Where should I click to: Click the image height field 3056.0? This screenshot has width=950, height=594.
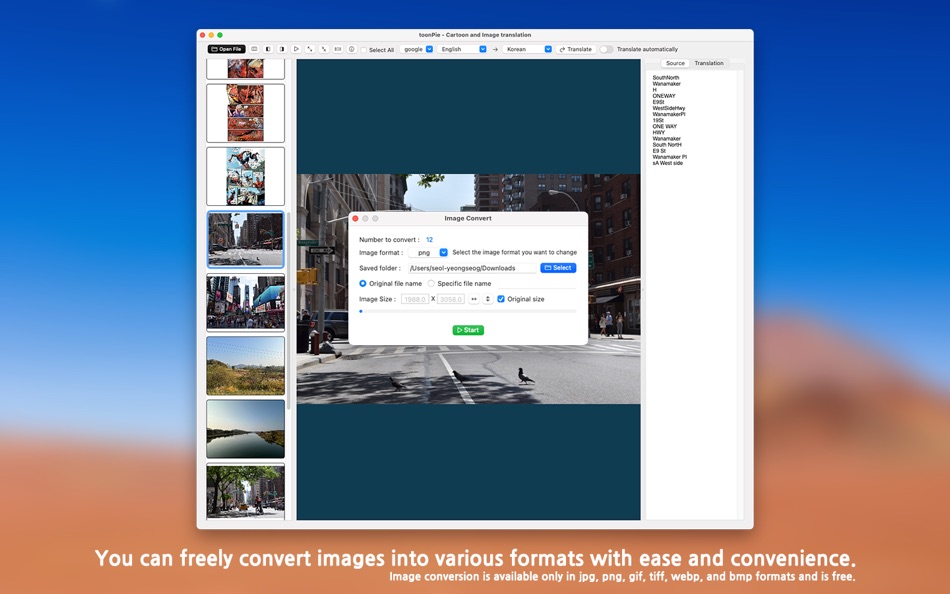click(451, 299)
